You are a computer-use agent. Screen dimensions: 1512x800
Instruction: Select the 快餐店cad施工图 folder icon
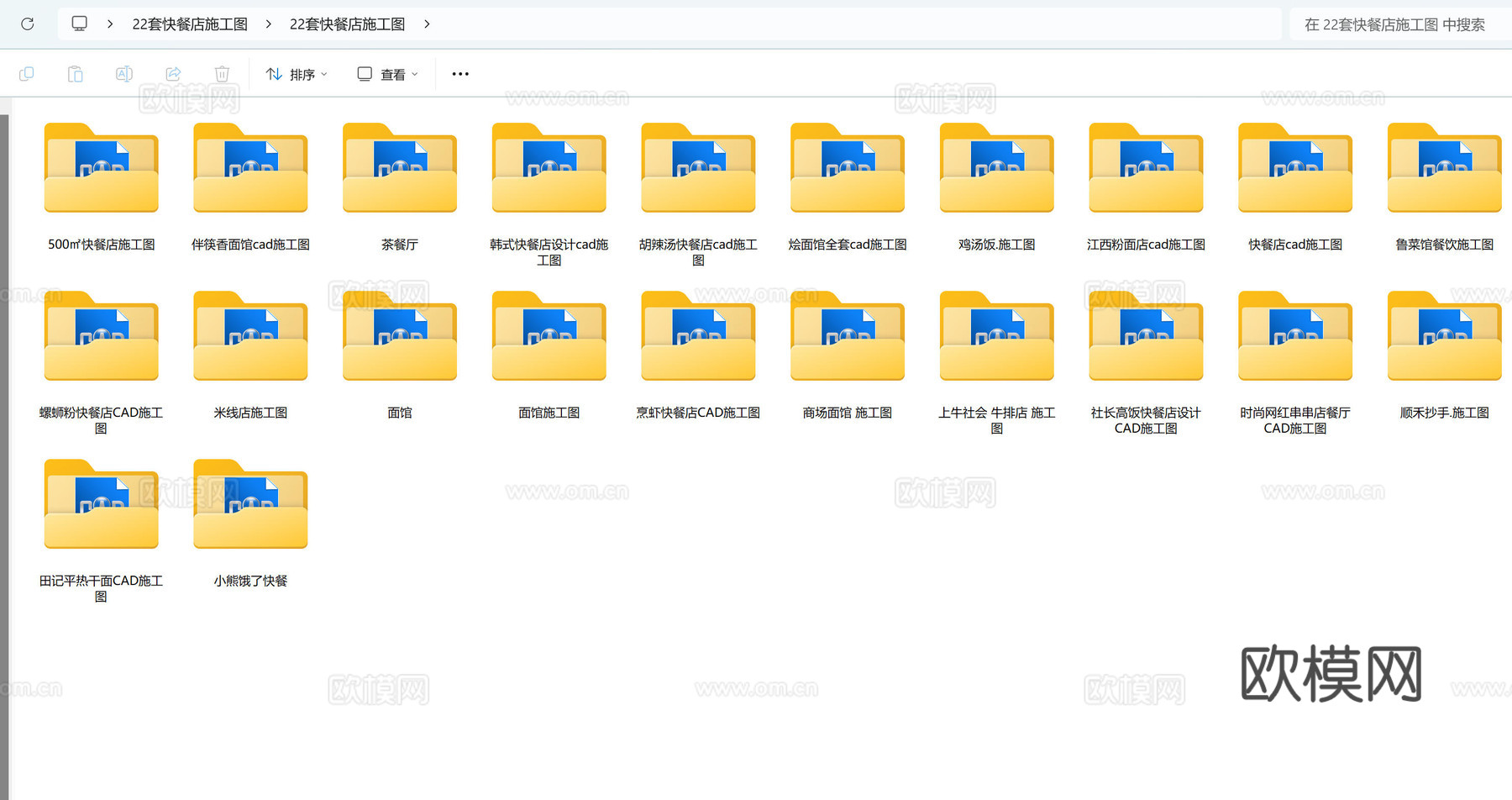tap(1295, 168)
